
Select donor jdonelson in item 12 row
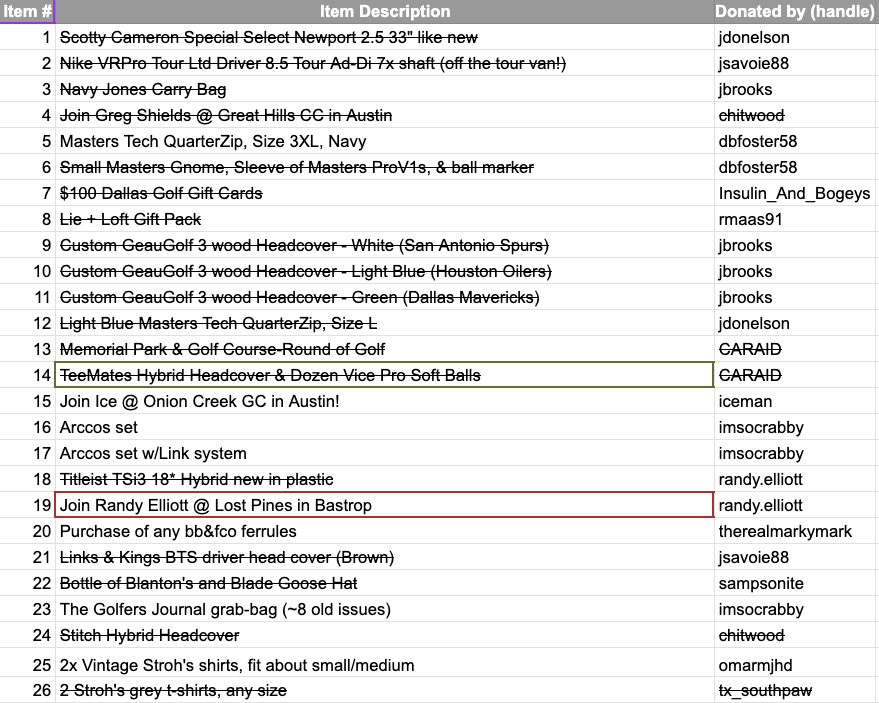click(x=797, y=323)
